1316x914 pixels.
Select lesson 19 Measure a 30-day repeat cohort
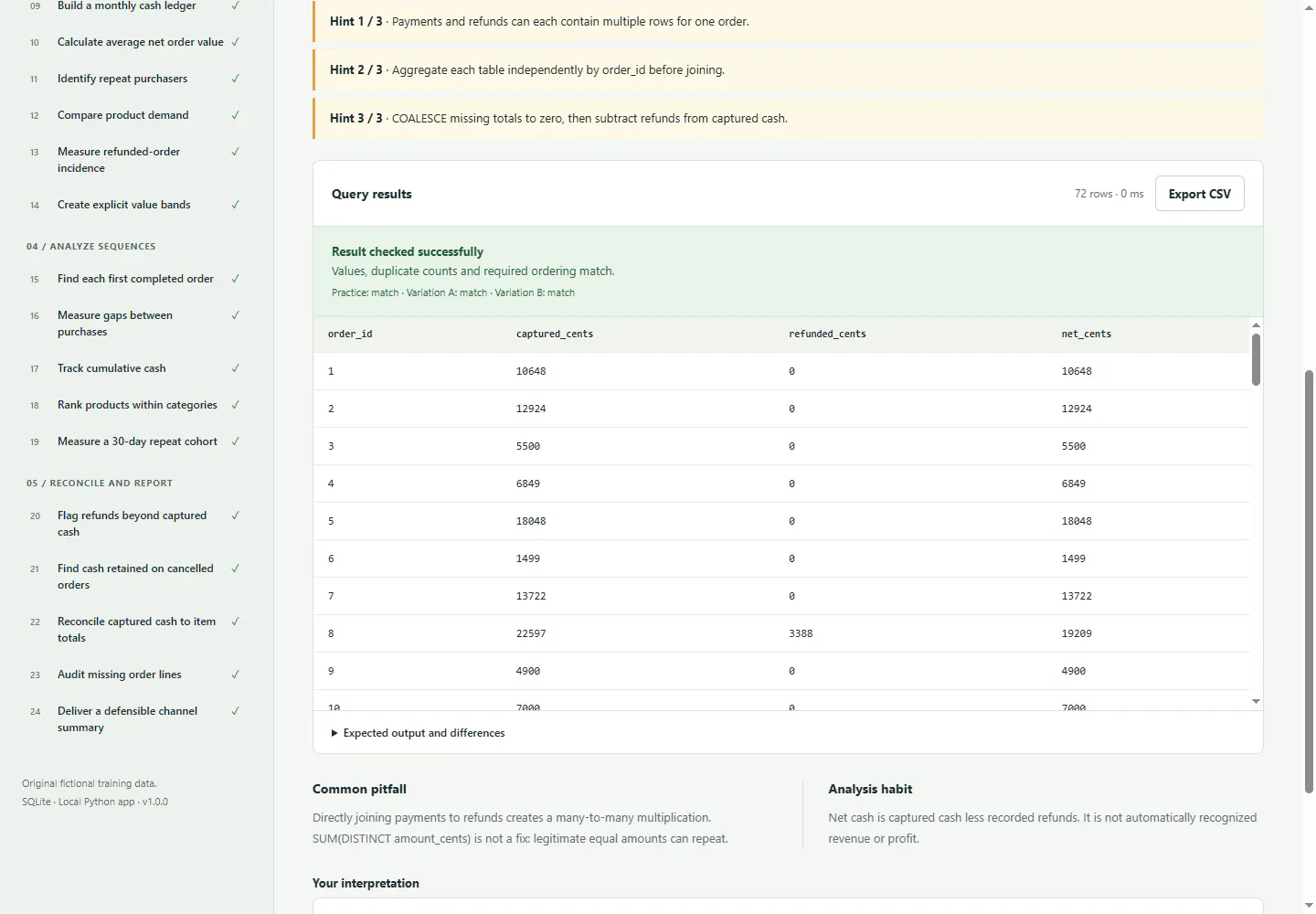tap(135, 441)
